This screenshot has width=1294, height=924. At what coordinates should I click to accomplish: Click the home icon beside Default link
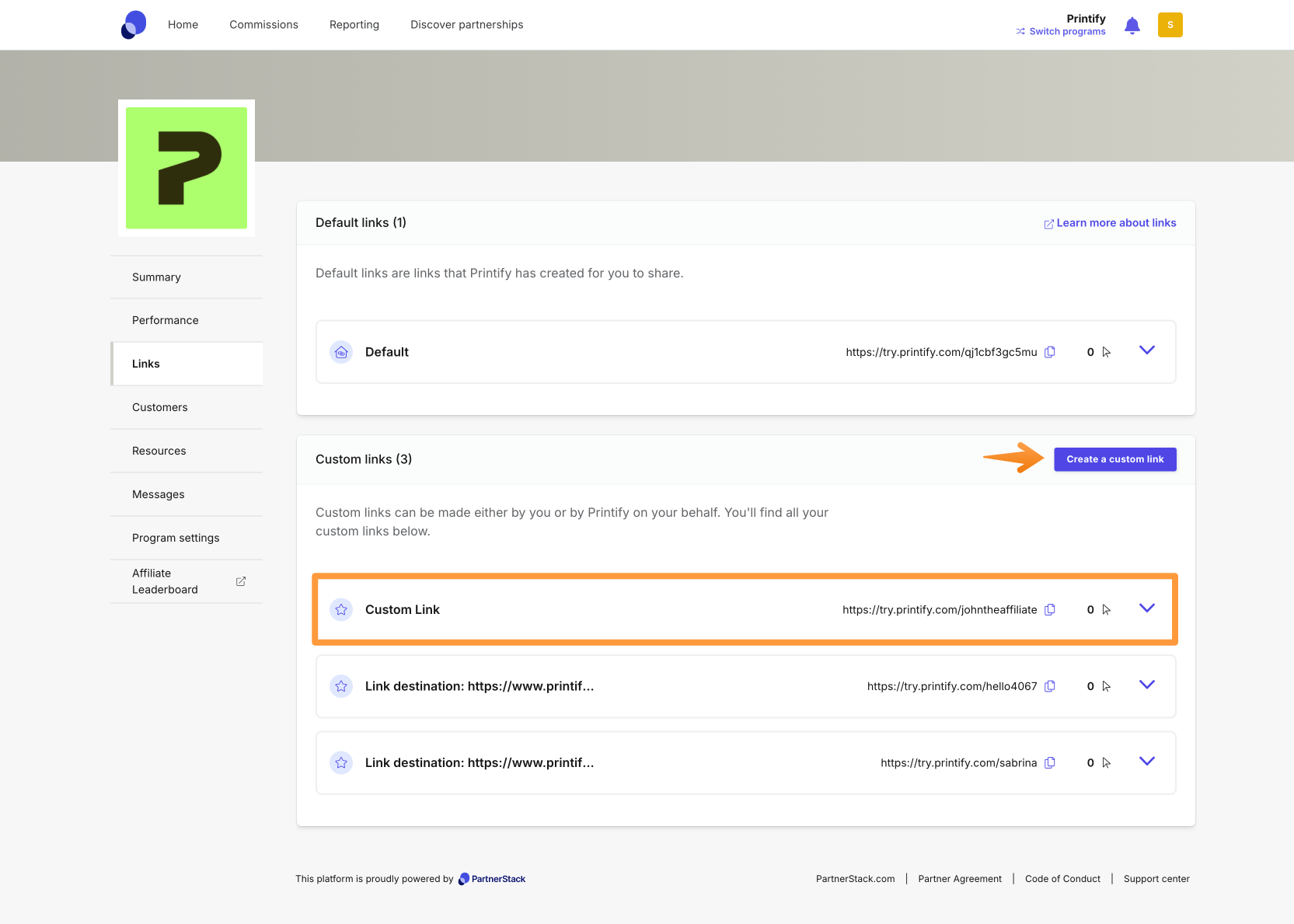pyautogui.click(x=341, y=352)
